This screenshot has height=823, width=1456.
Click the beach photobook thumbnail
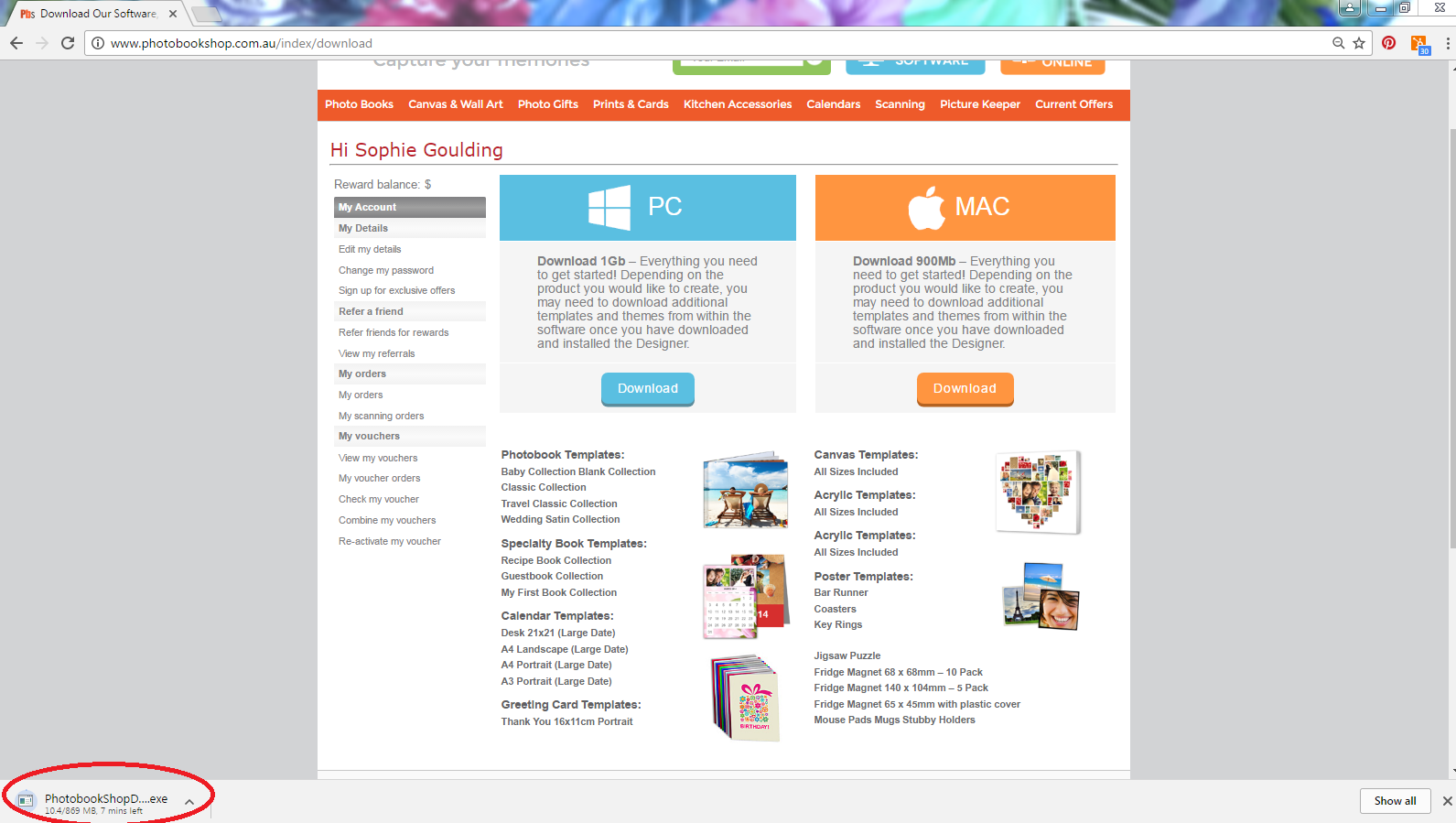coord(745,490)
